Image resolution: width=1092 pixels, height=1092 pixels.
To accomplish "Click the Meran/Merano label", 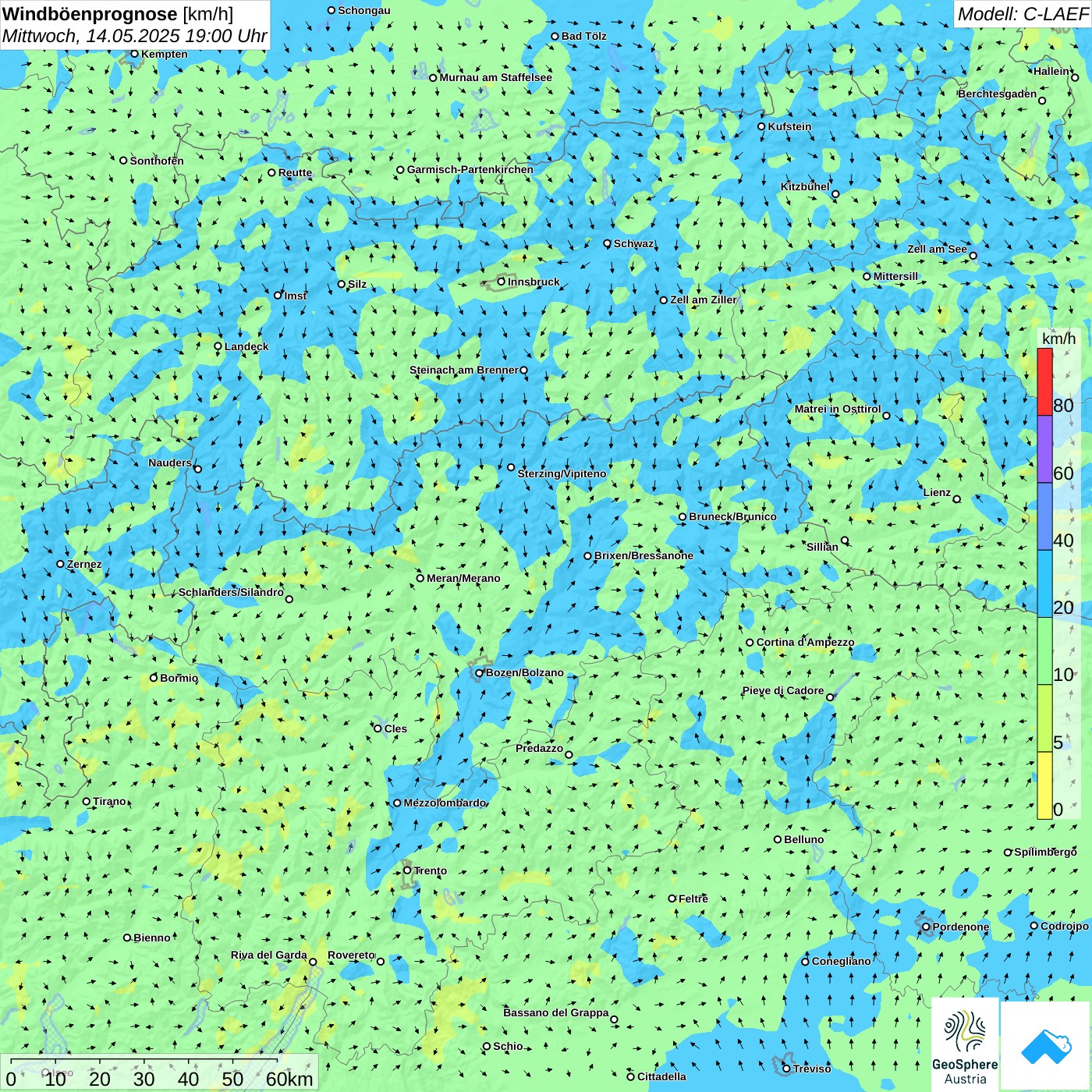I will 463,578.
